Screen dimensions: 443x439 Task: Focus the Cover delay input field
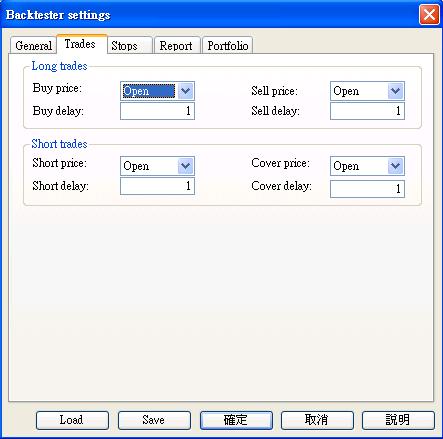point(367,189)
